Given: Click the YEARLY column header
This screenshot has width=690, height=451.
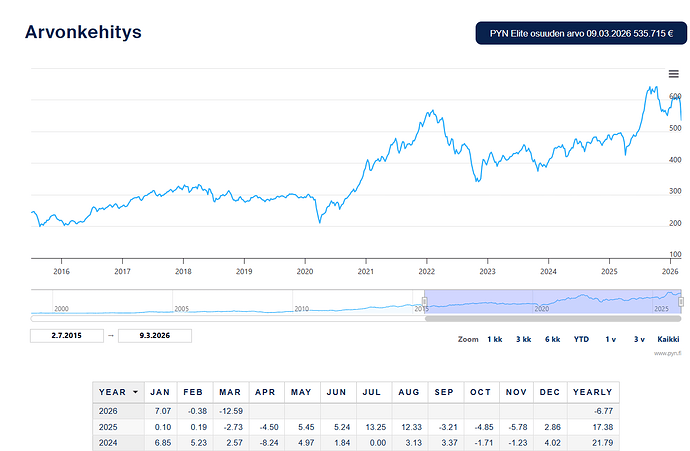Looking at the screenshot, I should point(589,392).
